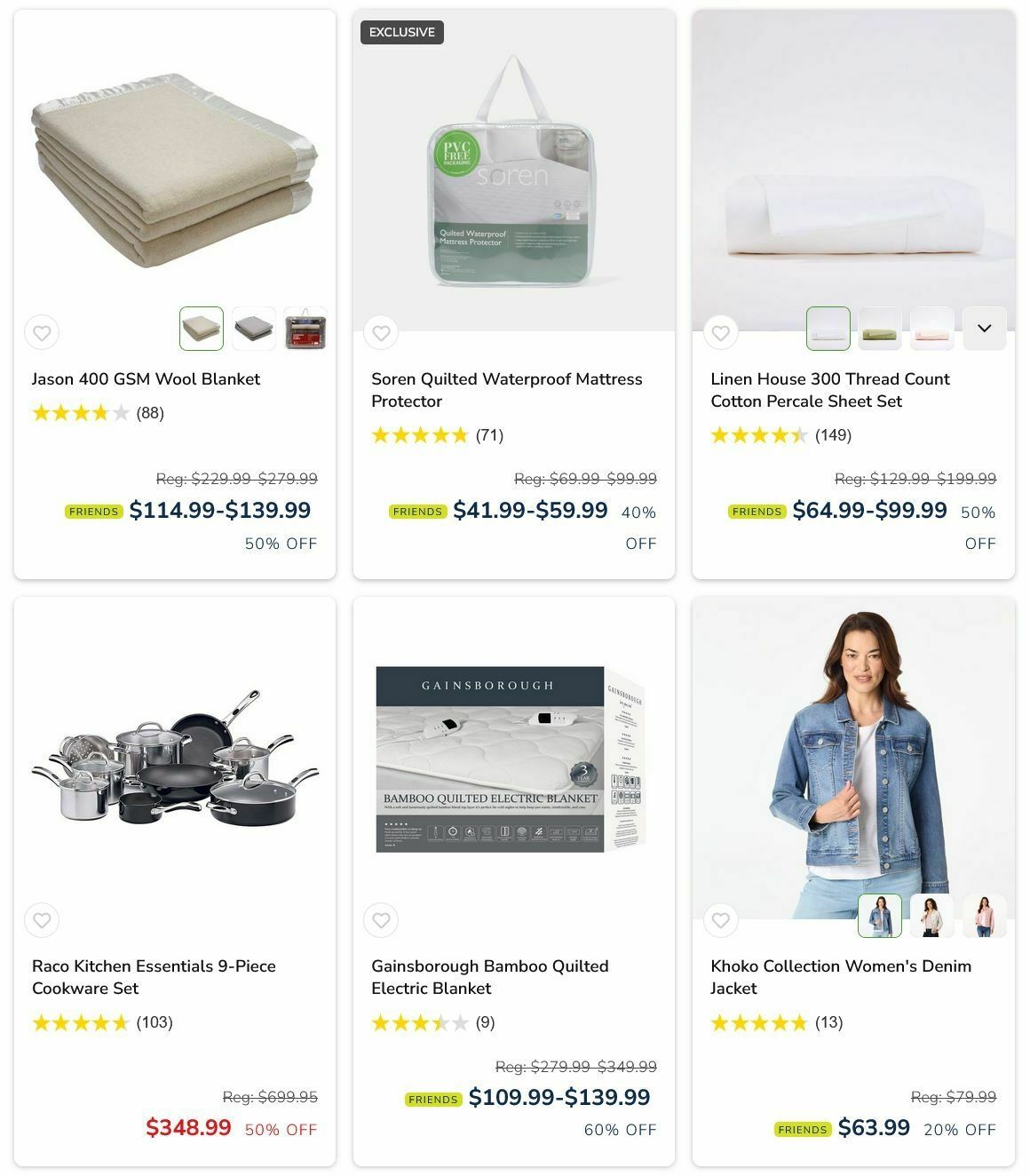Save Raco Cookware Set to wishlist

pos(42,920)
